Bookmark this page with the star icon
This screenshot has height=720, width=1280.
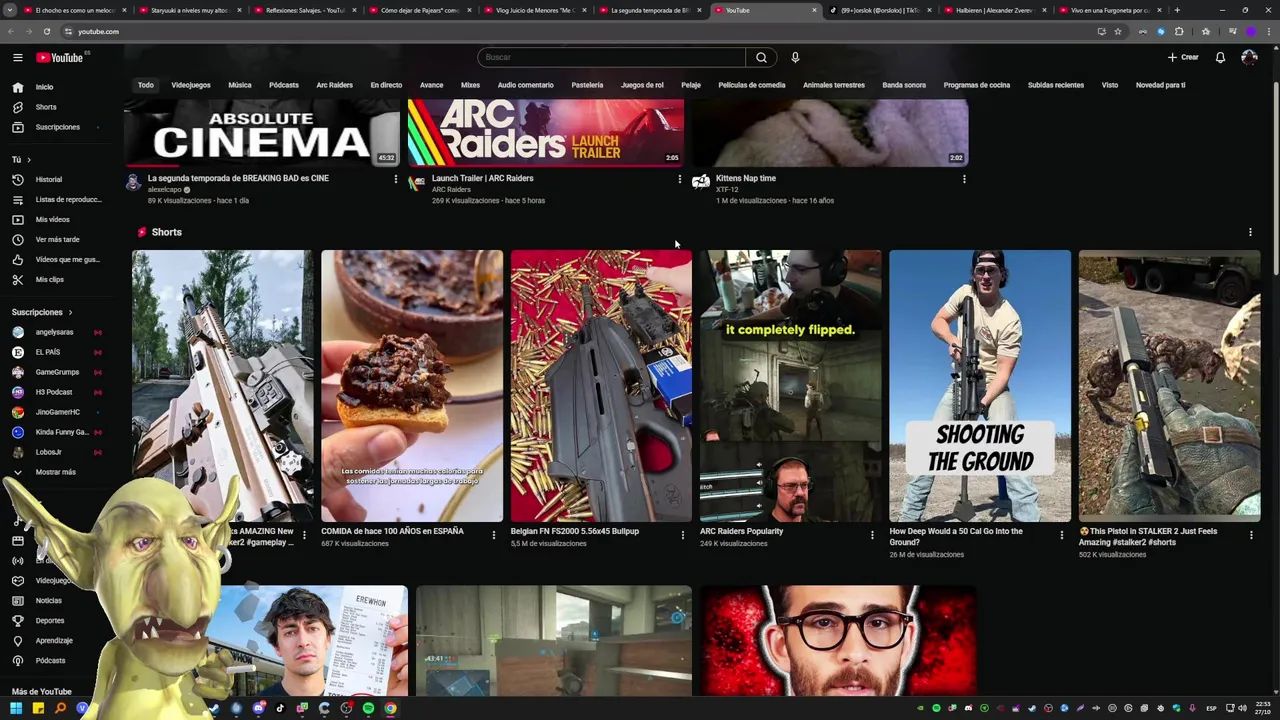[x=1118, y=31]
